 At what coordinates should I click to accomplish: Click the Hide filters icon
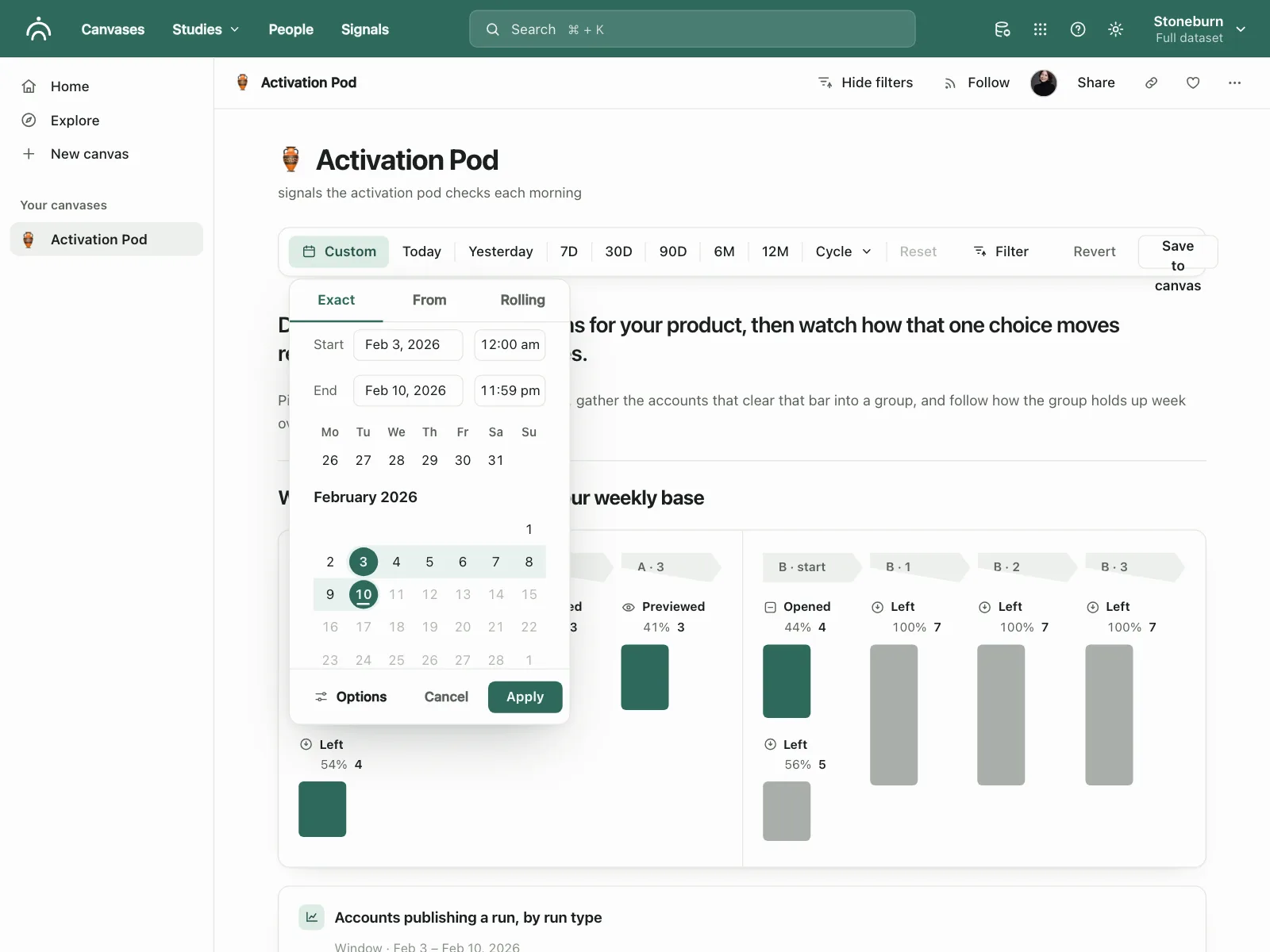pyautogui.click(x=825, y=83)
